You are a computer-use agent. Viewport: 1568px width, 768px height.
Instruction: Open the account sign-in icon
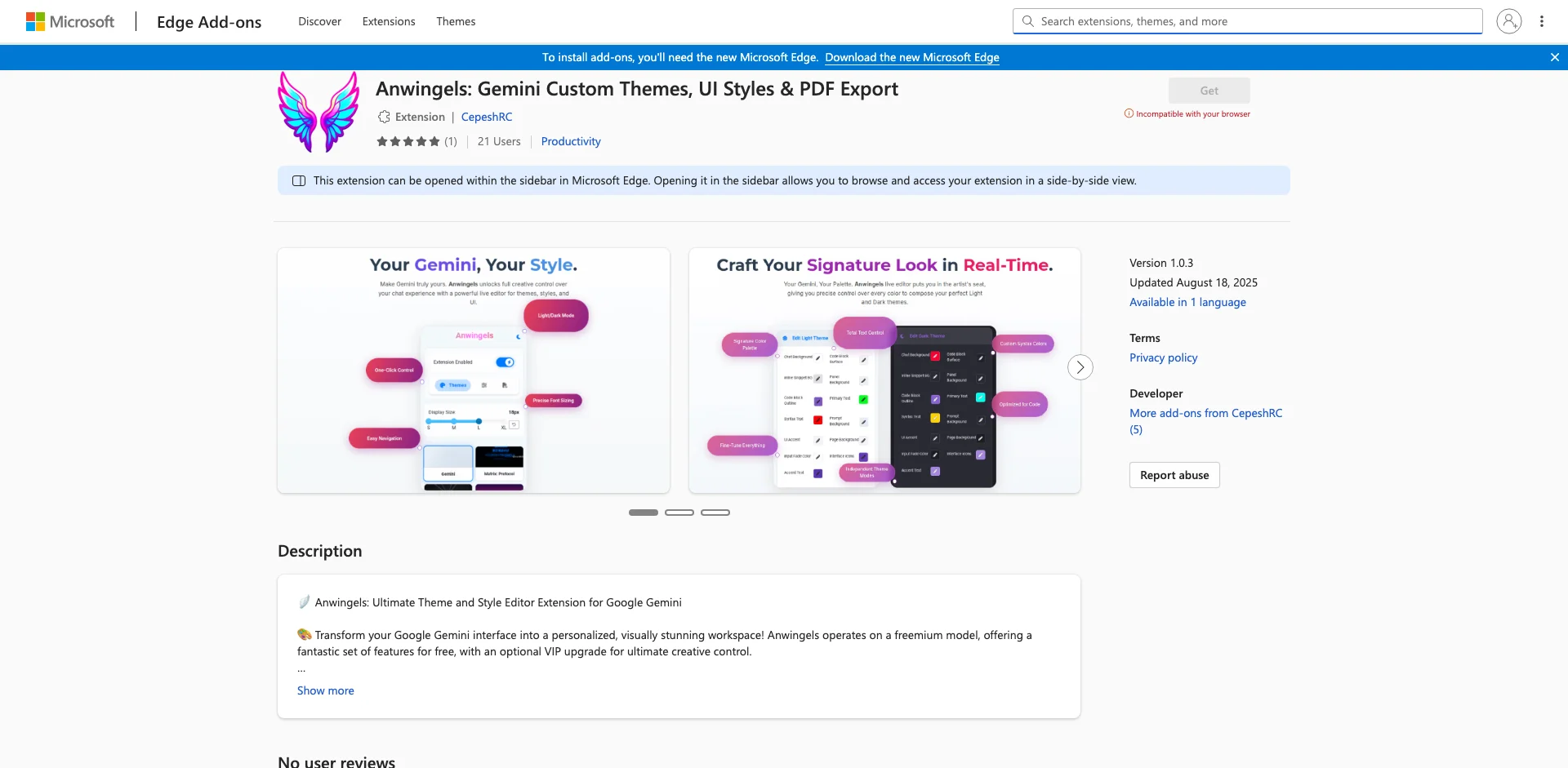(x=1508, y=21)
